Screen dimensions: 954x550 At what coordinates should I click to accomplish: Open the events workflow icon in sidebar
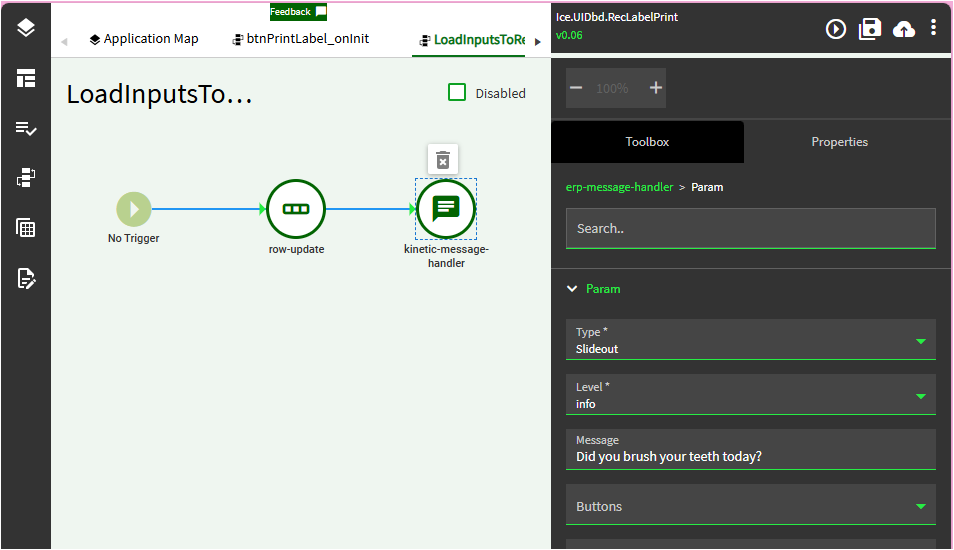click(26, 178)
